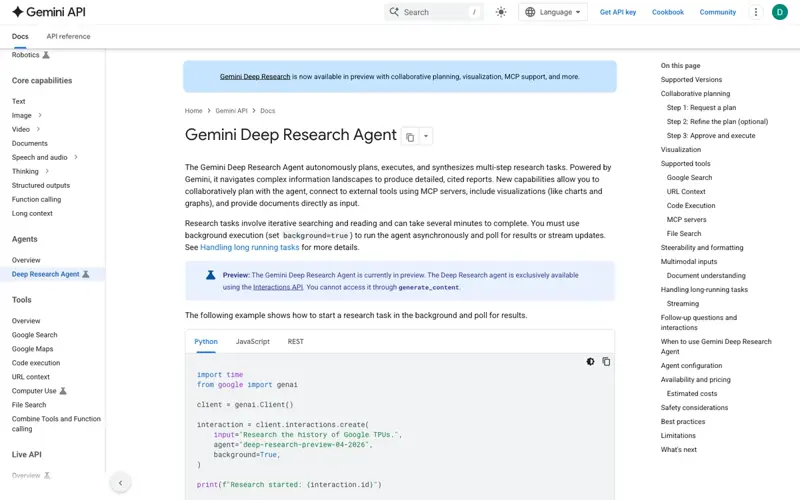Jump to Collaborative planning section
This screenshot has height=500, width=800.
tap(695, 93)
